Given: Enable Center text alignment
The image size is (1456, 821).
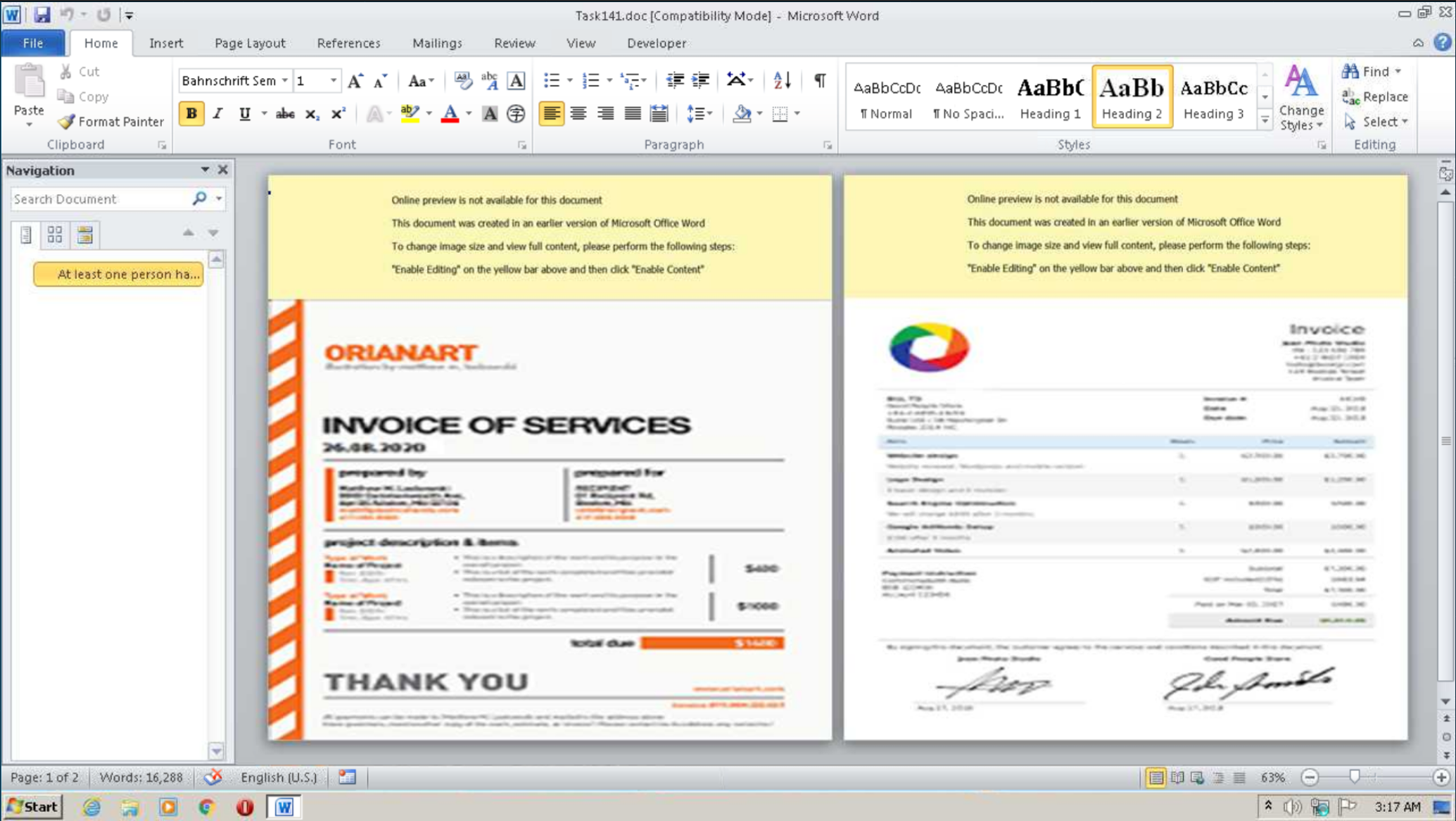Looking at the screenshot, I should tap(578, 113).
